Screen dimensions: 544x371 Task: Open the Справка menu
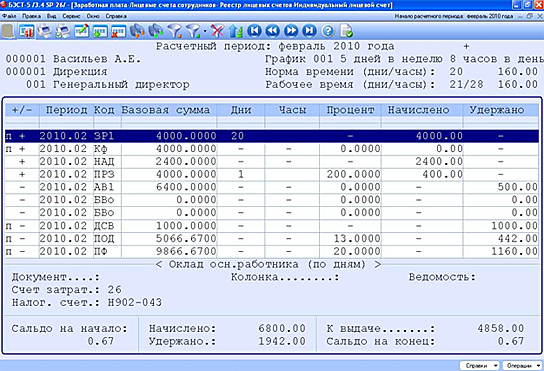[116, 16]
